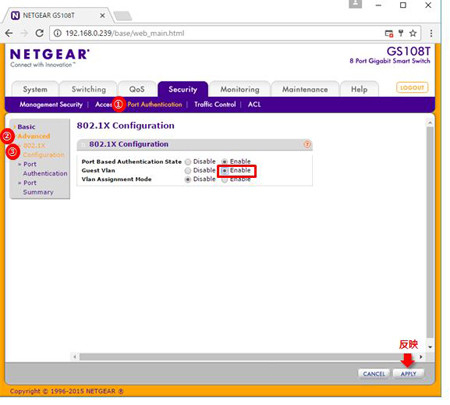Open 802.1X Configuration in side menu
This screenshot has height=405, width=450.
coord(44,150)
